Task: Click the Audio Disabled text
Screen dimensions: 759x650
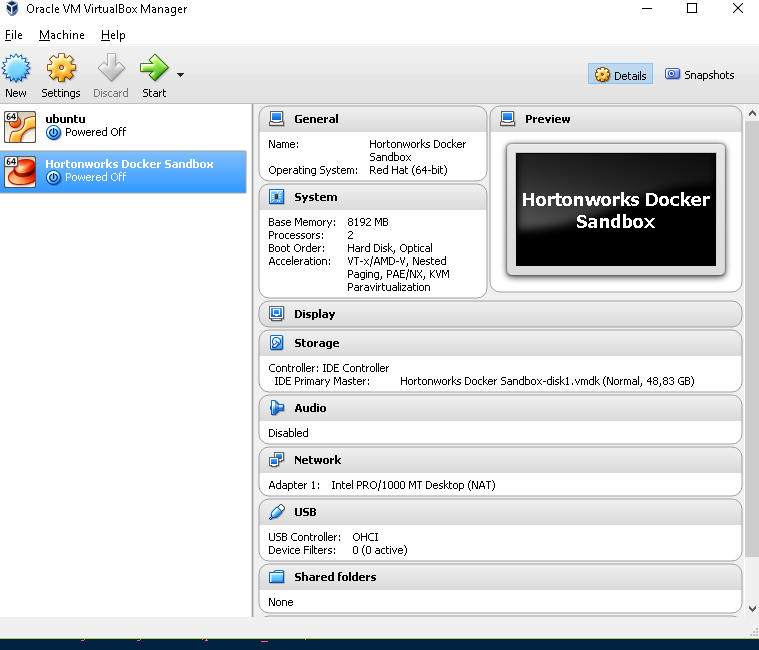Action: 288,433
